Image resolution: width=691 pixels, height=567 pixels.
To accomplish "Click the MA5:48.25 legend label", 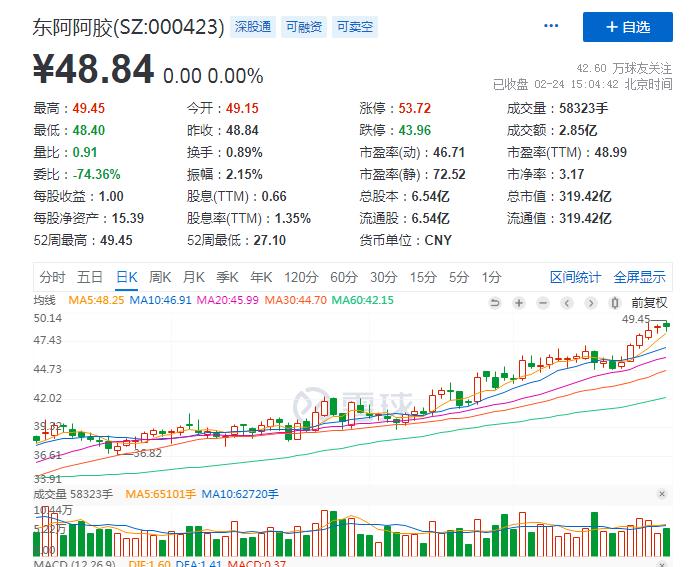I will click(96, 300).
